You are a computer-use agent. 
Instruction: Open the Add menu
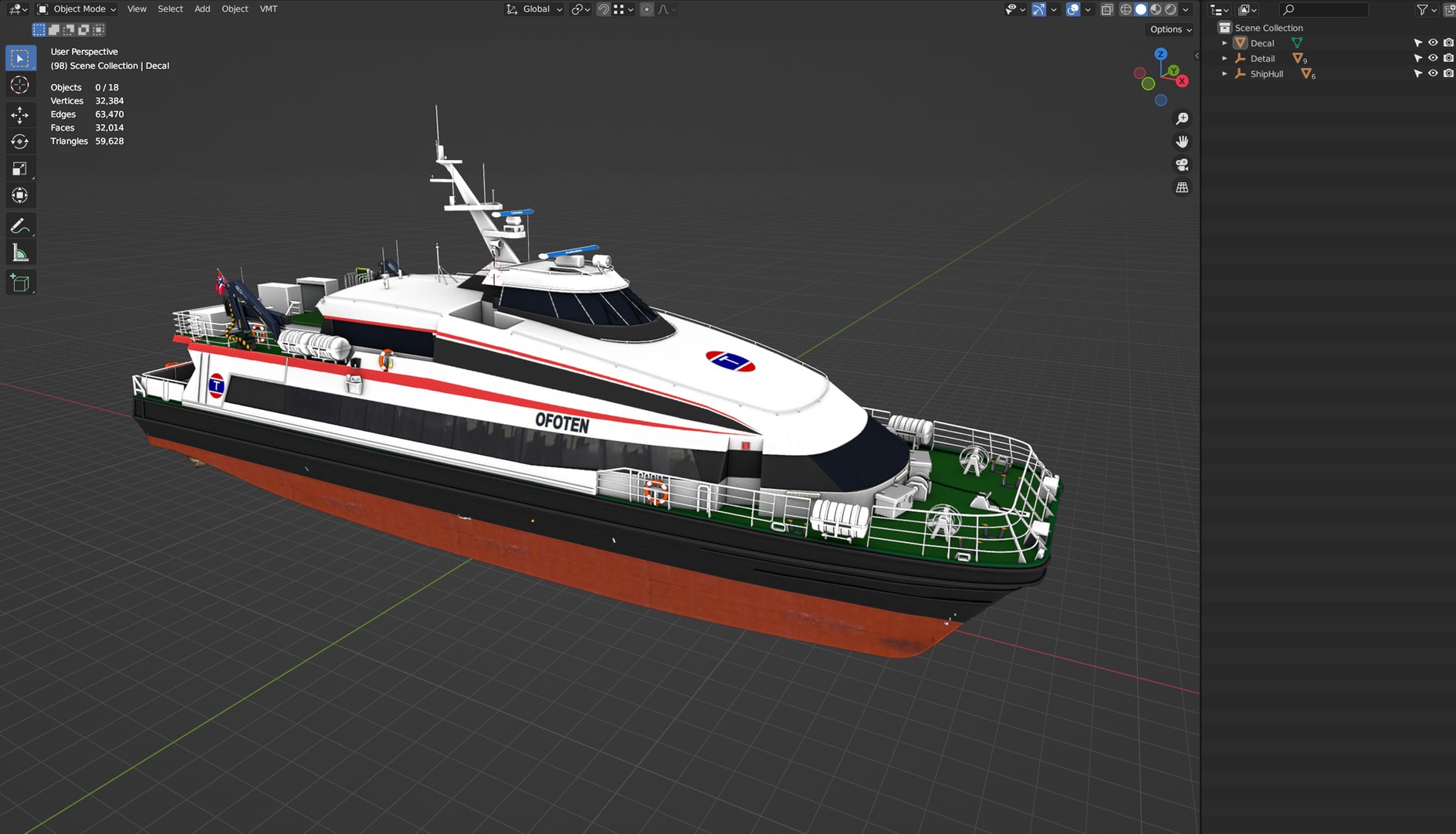[x=202, y=9]
